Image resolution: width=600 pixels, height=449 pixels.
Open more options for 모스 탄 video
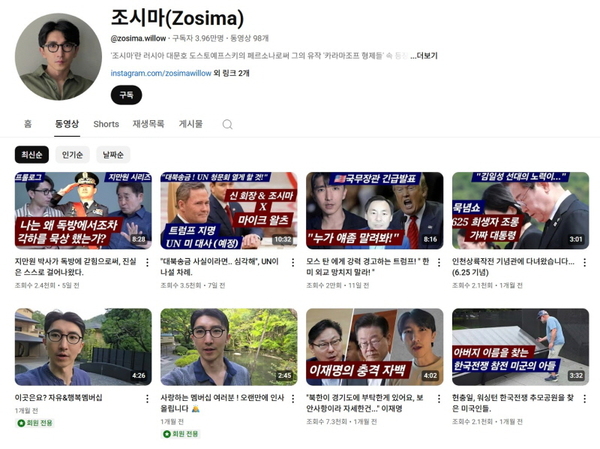coord(439,263)
